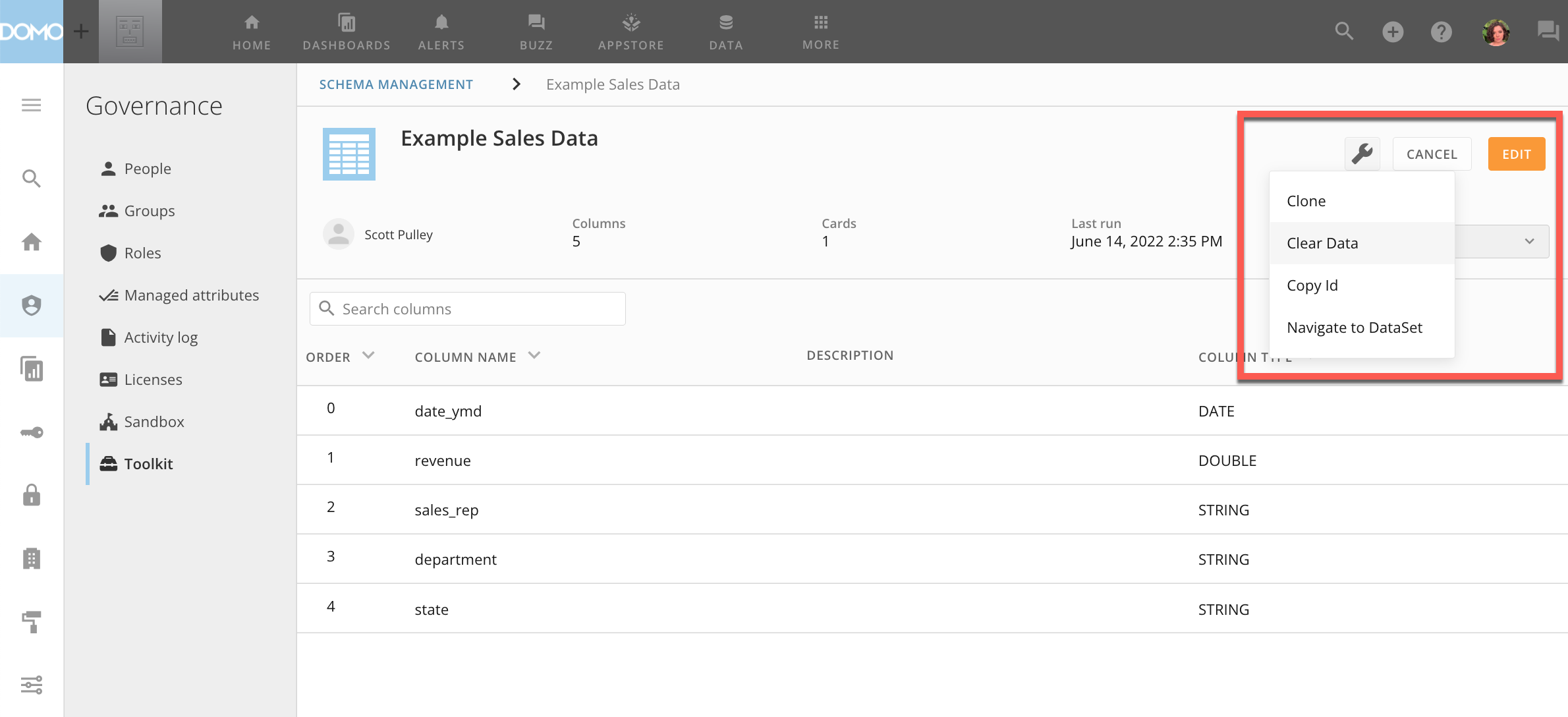Select Clear Data from the wrench menu
Screen dimensions: 1568x717
1322,243
